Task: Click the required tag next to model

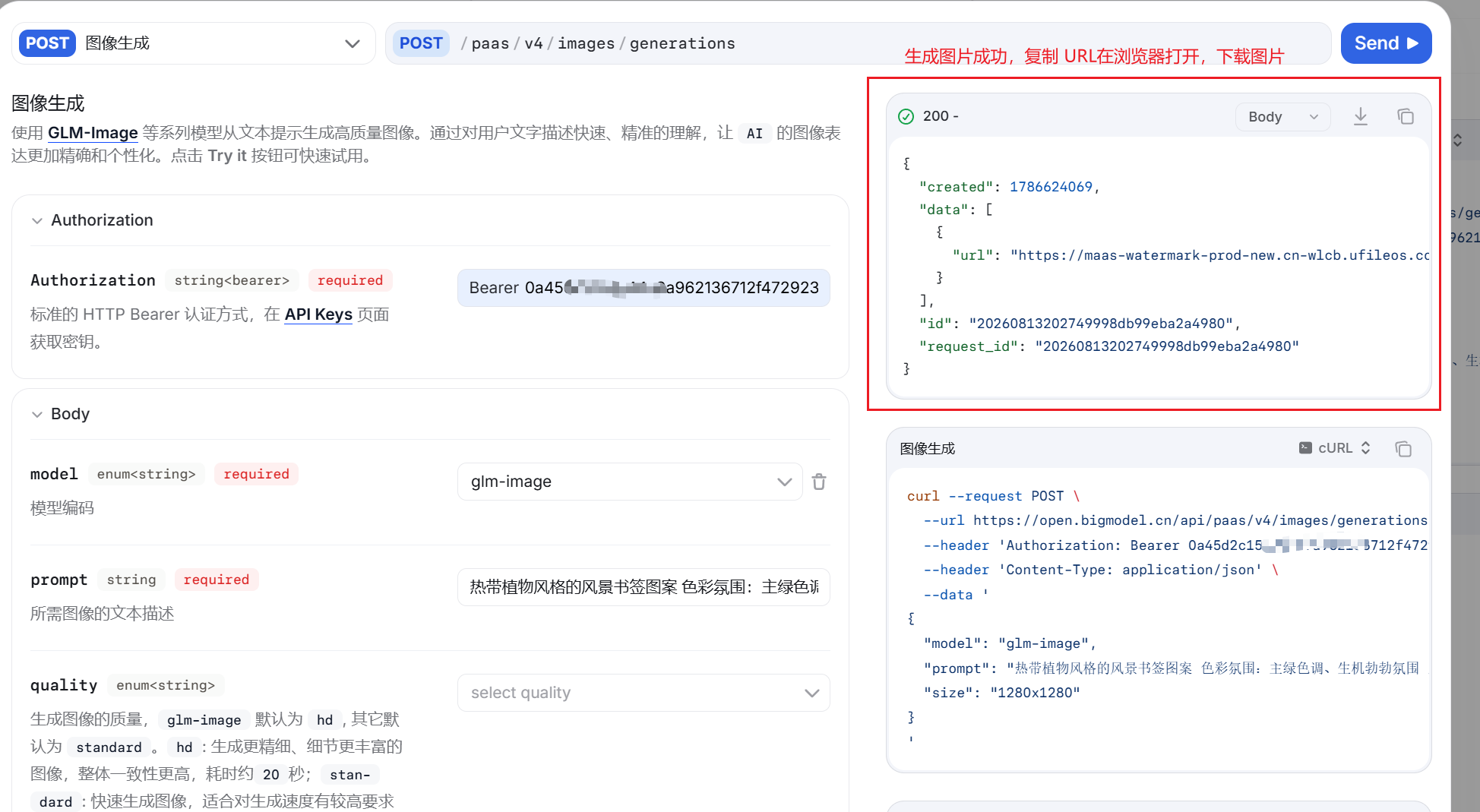Action: point(256,474)
